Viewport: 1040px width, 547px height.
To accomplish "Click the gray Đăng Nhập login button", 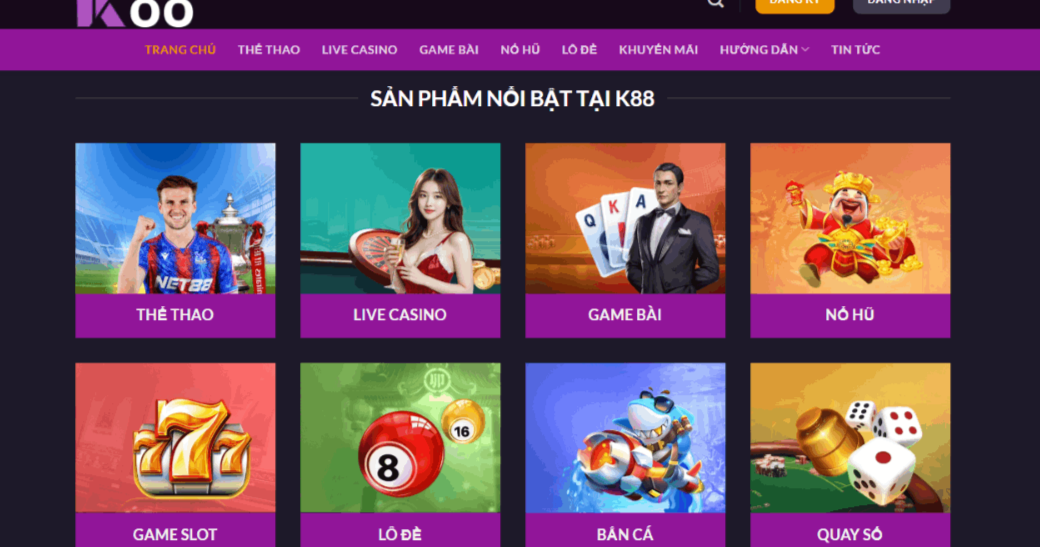I will [901, 5].
